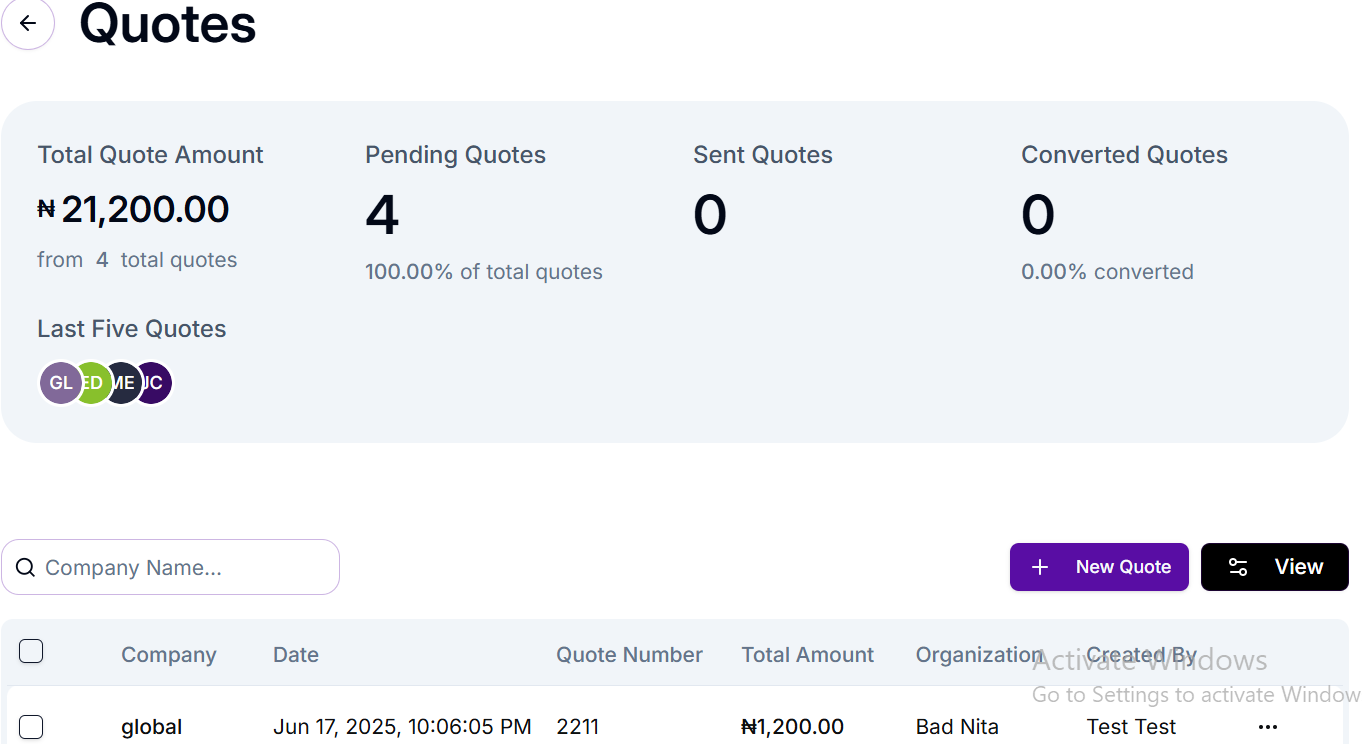
Task: Open the View options dropdown
Action: (1274, 567)
